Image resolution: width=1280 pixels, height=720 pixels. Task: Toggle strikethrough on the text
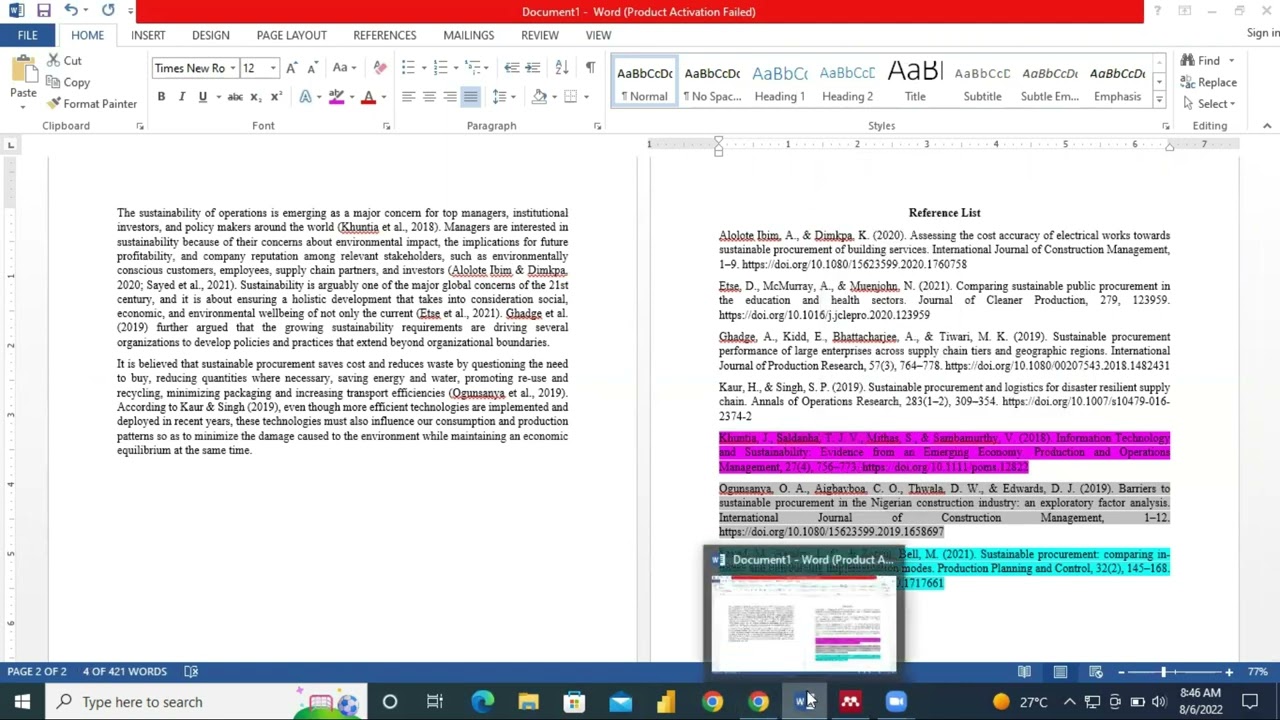tap(235, 97)
